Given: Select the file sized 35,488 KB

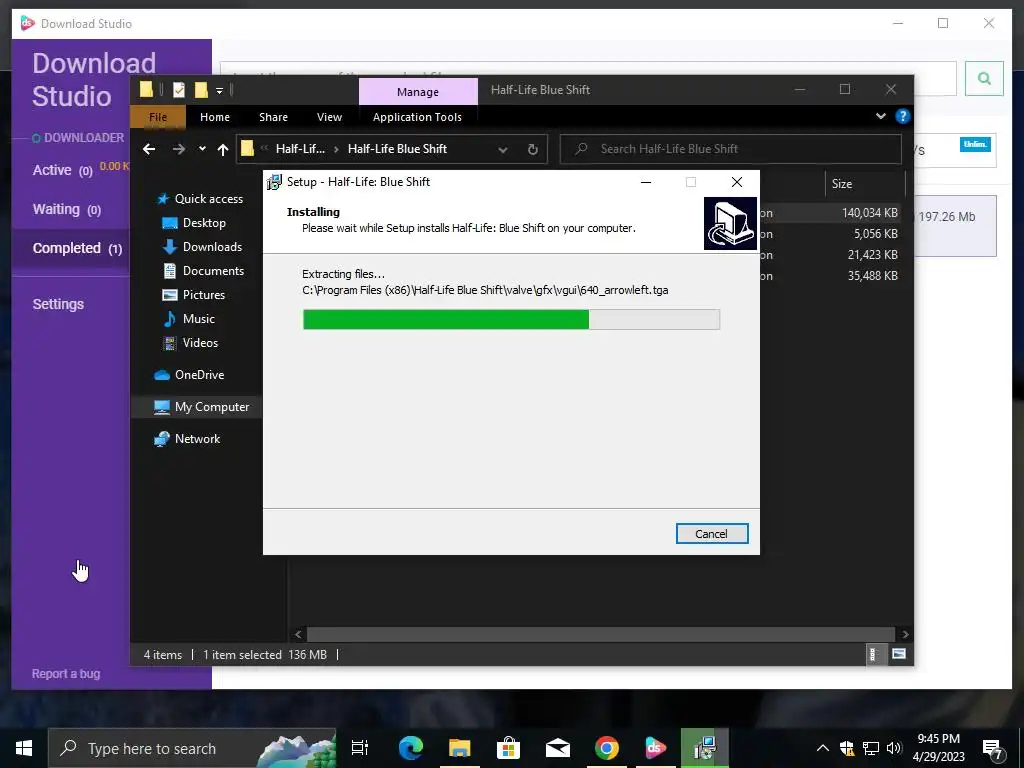Looking at the screenshot, I should coord(872,276).
